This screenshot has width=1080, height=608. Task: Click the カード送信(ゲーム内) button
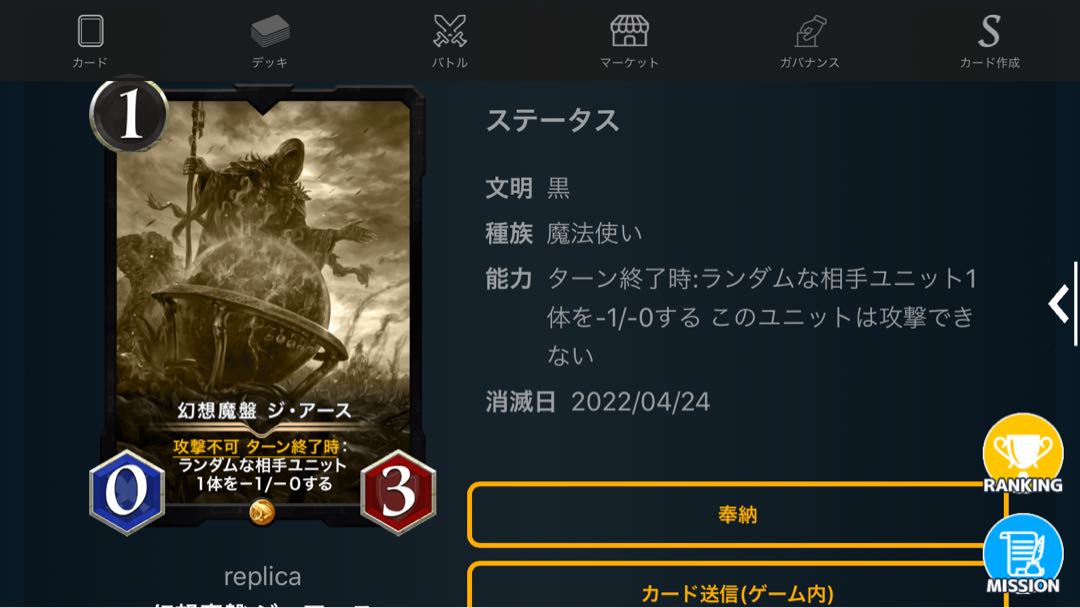[737, 585]
